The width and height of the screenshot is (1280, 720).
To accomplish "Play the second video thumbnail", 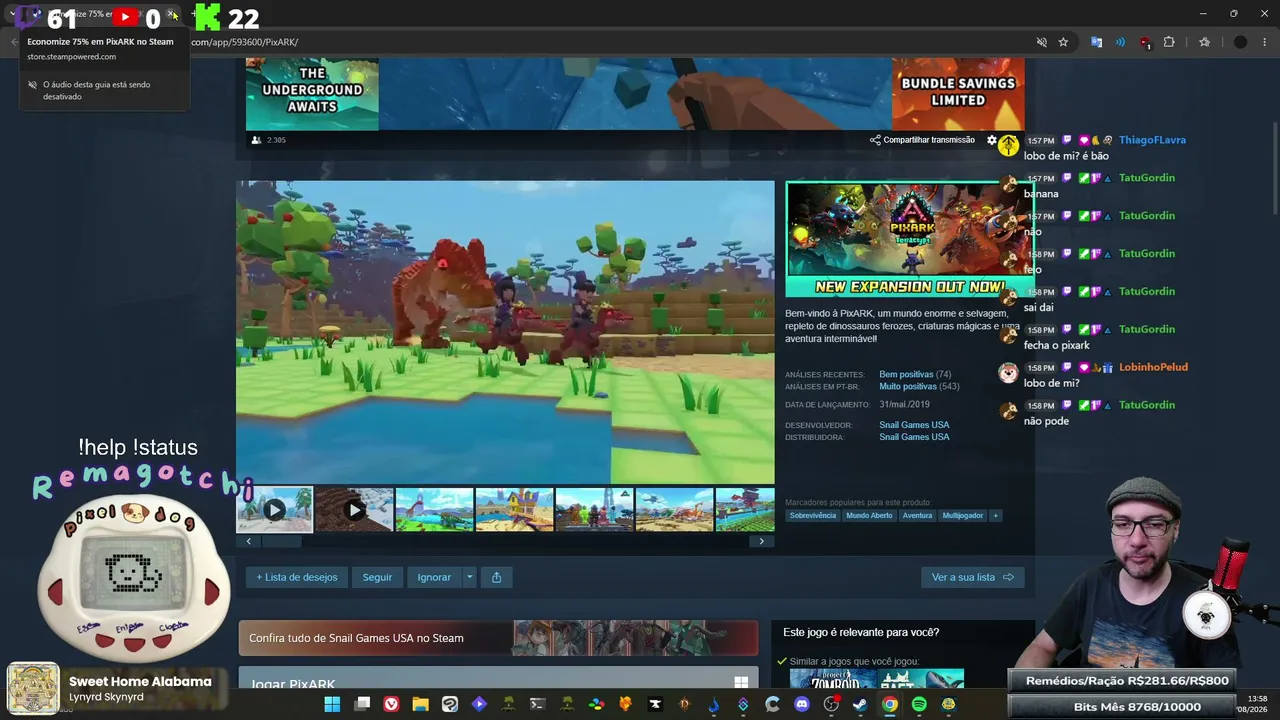I will click(x=354, y=510).
